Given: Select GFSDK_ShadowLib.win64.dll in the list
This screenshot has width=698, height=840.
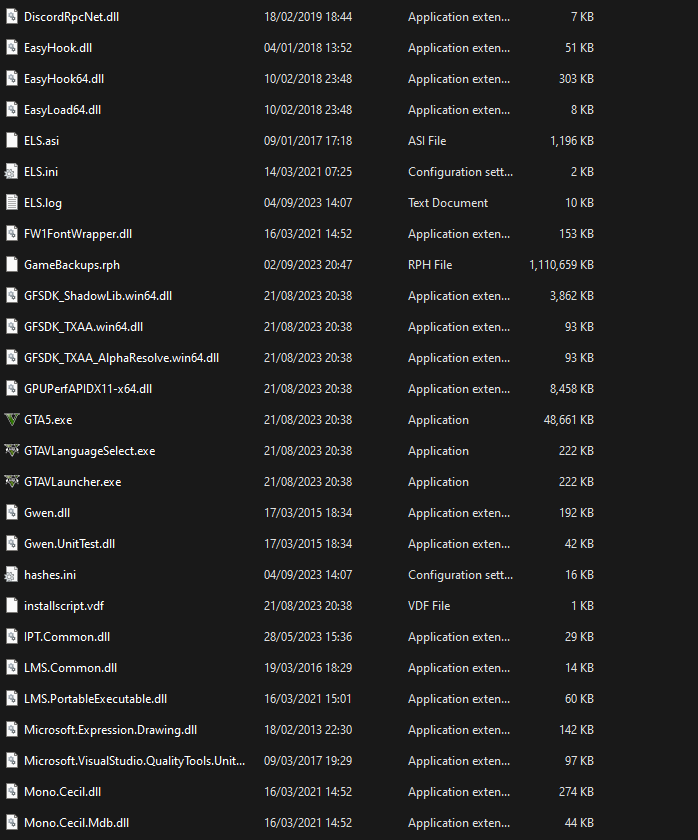Looking at the screenshot, I should click(x=98, y=296).
